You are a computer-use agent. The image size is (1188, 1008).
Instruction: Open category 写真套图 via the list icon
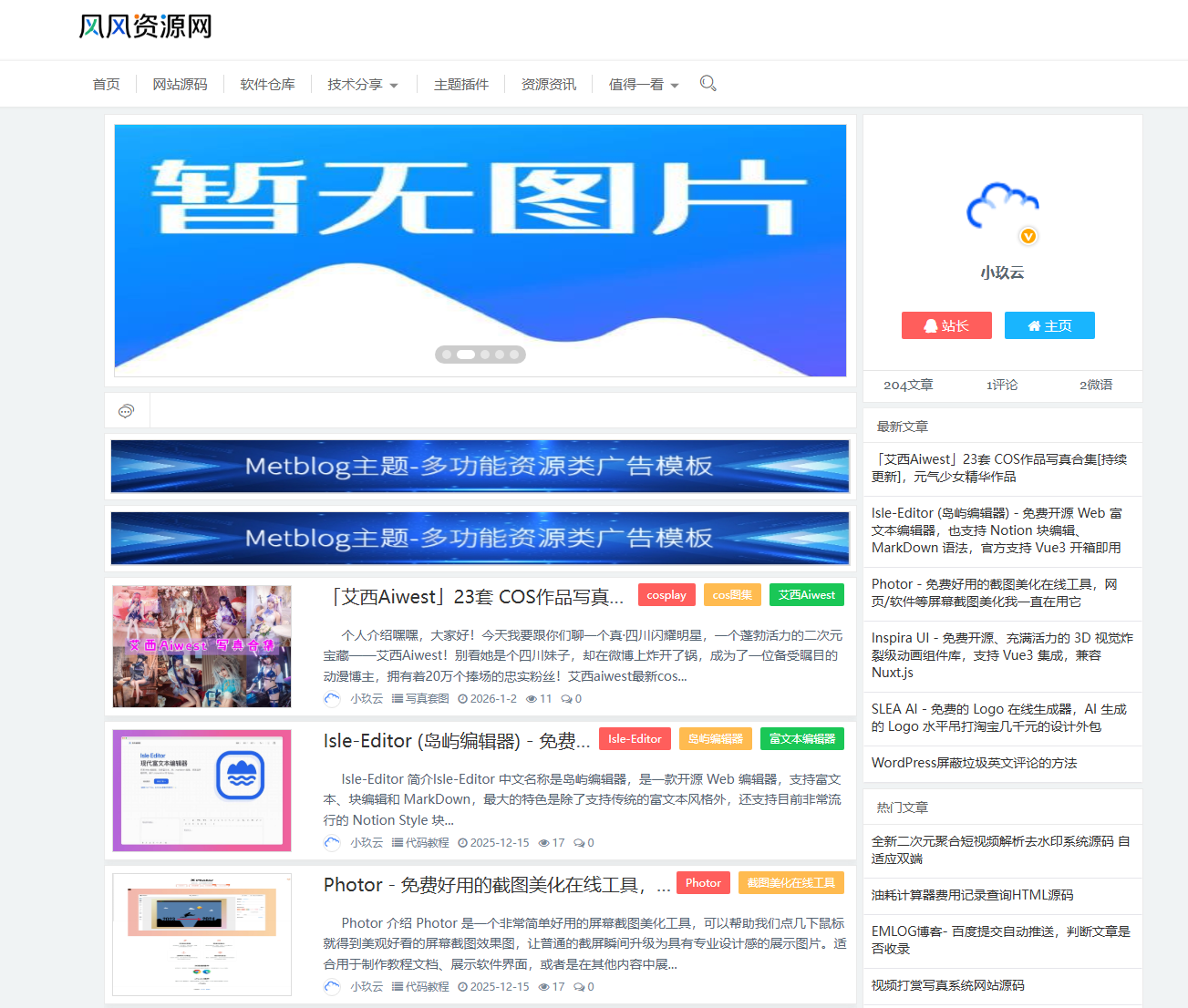coord(398,698)
